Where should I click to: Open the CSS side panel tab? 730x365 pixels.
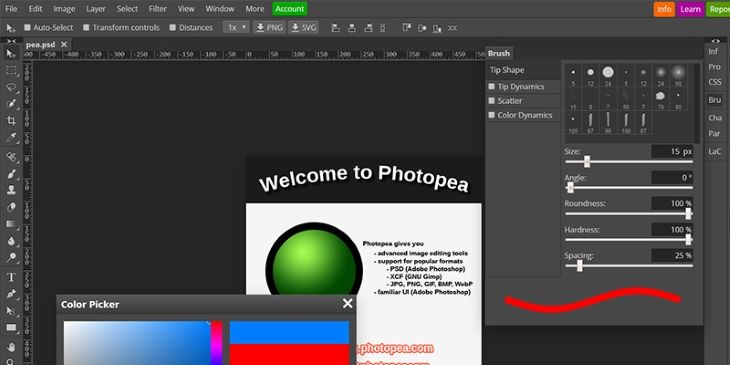click(x=715, y=82)
